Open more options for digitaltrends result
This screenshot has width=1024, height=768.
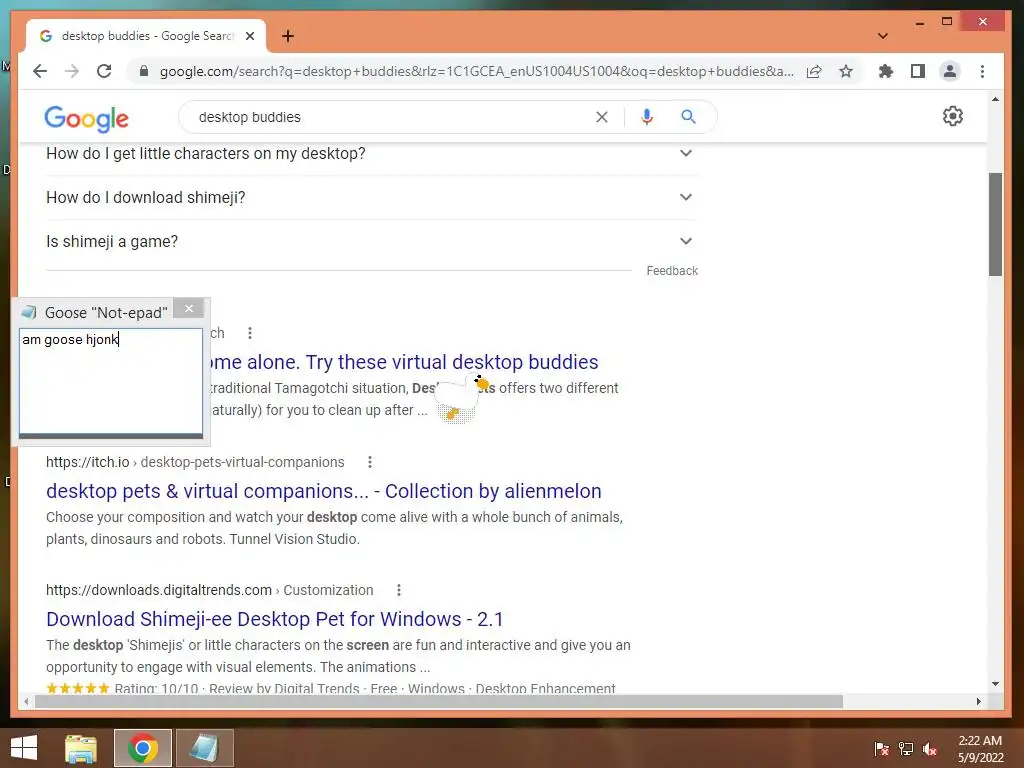398,590
